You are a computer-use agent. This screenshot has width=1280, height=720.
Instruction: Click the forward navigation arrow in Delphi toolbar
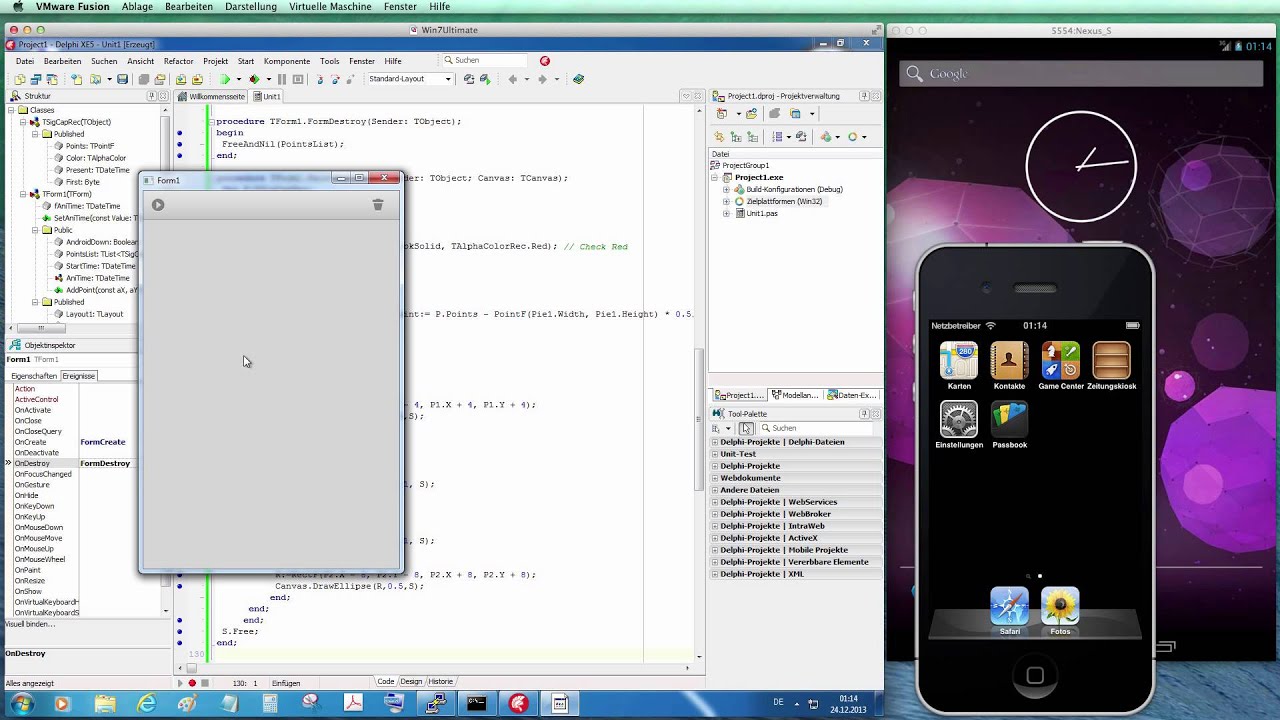542,79
